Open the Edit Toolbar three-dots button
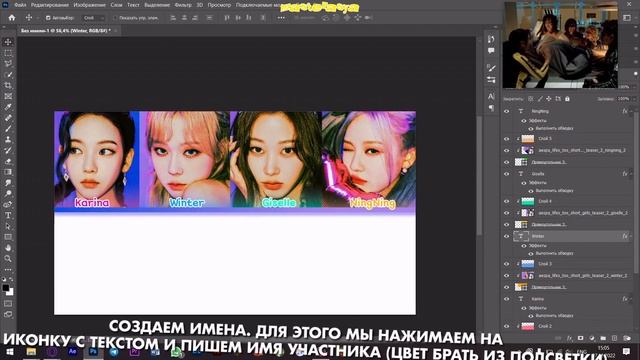The width and height of the screenshot is (640, 360). click(8, 270)
